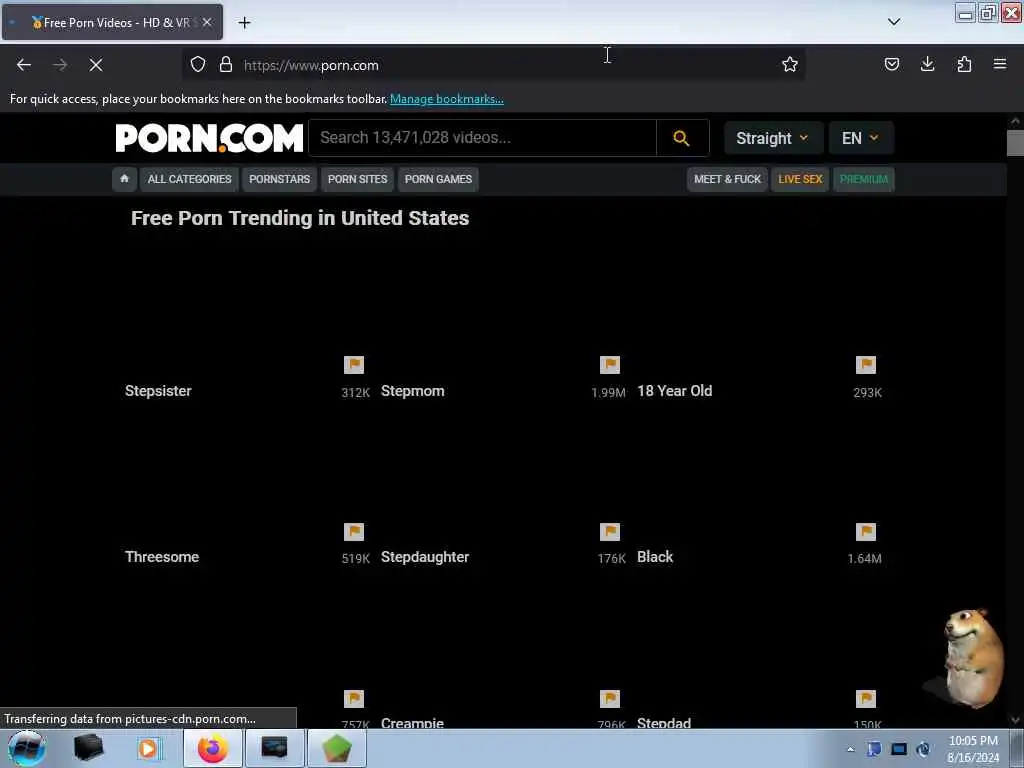Stop loading the page
1024x768 pixels.
click(96, 65)
